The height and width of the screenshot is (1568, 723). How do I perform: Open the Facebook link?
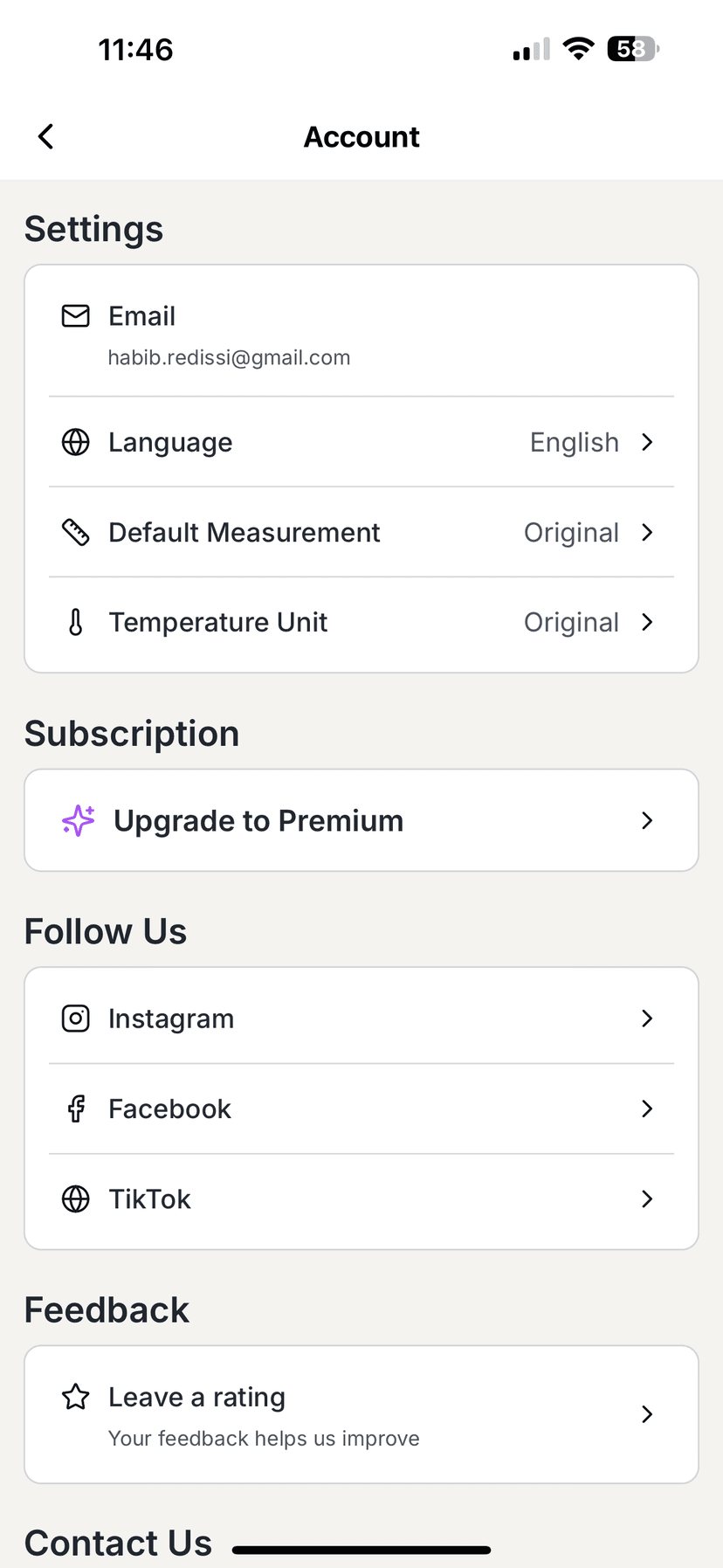(361, 1109)
